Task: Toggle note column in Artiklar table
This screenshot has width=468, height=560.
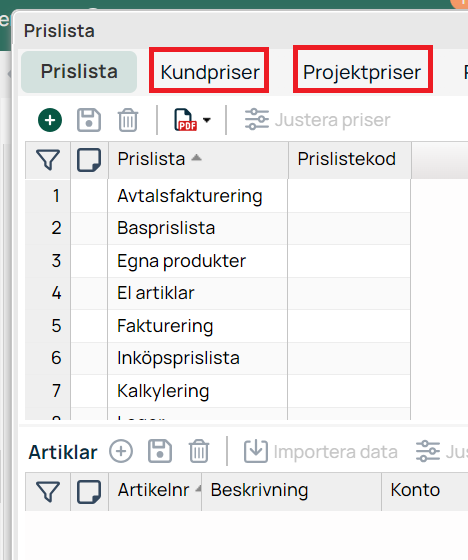Action: [89, 491]
